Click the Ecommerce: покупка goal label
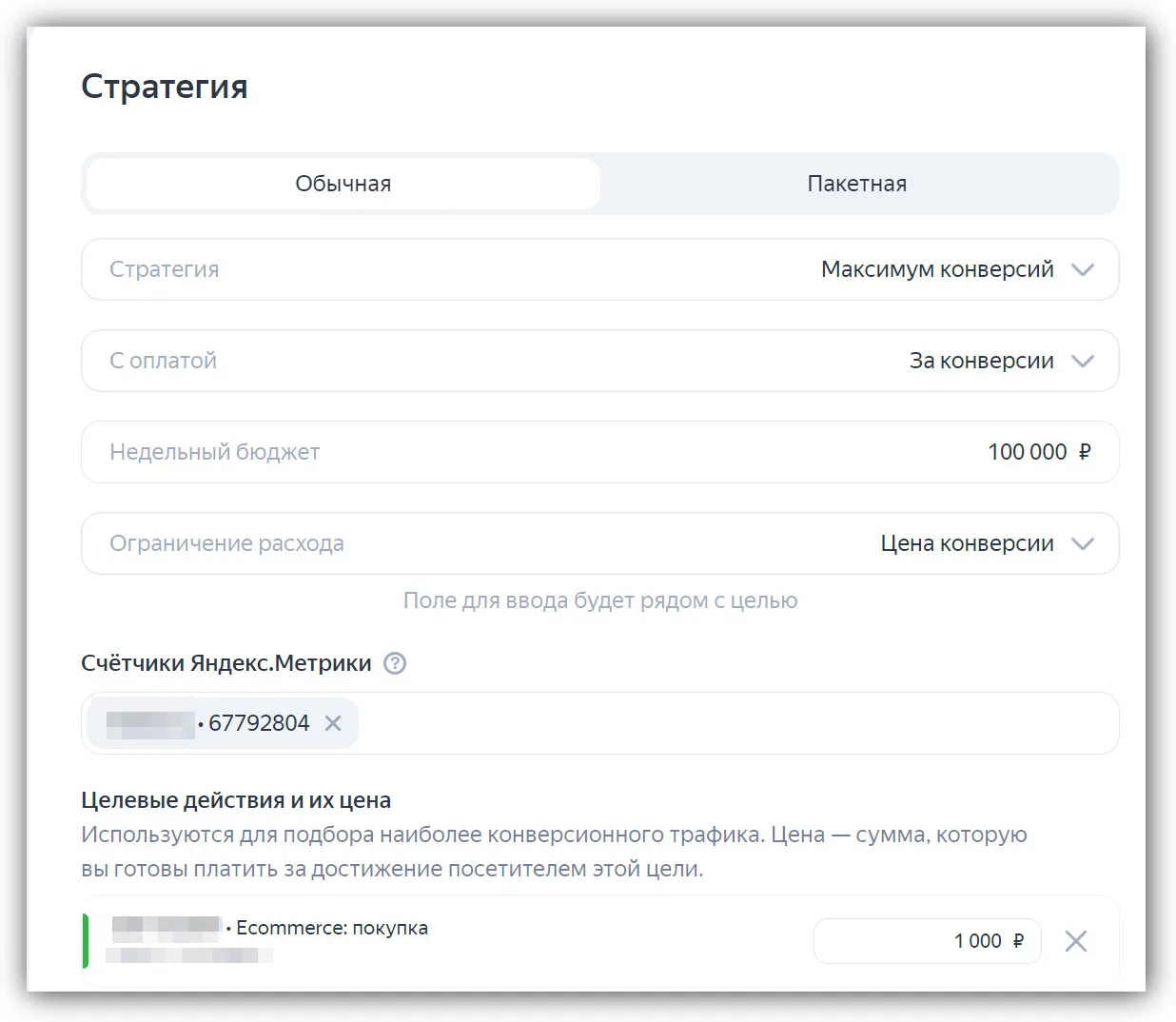Image resolution: width=1176 pixels, height=1022 pixels. click(x=332, y=928)
